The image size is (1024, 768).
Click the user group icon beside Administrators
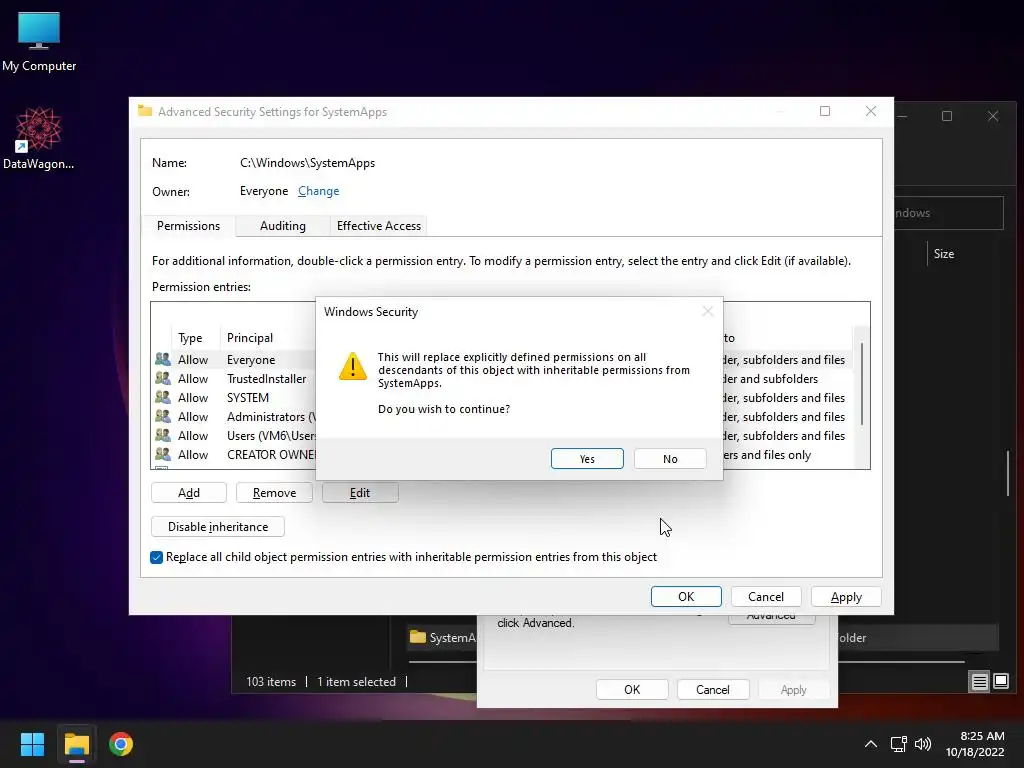(x=163, y=416)
